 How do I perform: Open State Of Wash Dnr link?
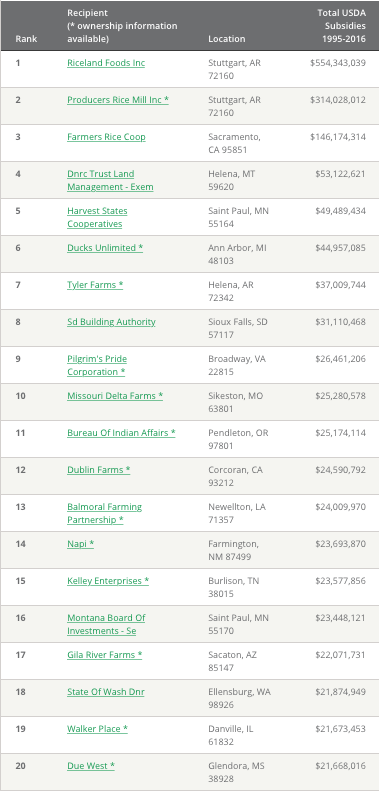pyautogui.click(x=106, y=692)
